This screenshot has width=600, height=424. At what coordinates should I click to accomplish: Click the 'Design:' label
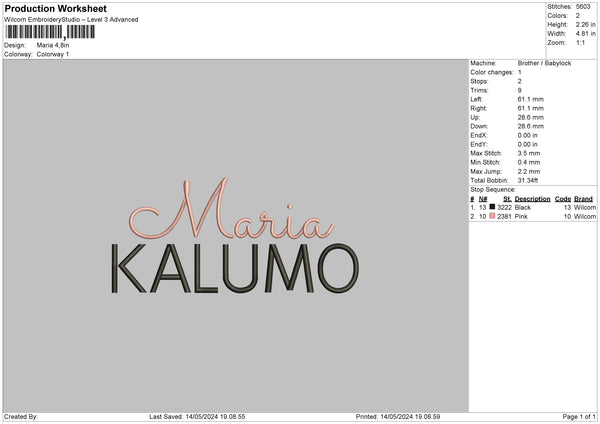pos(15,45)
